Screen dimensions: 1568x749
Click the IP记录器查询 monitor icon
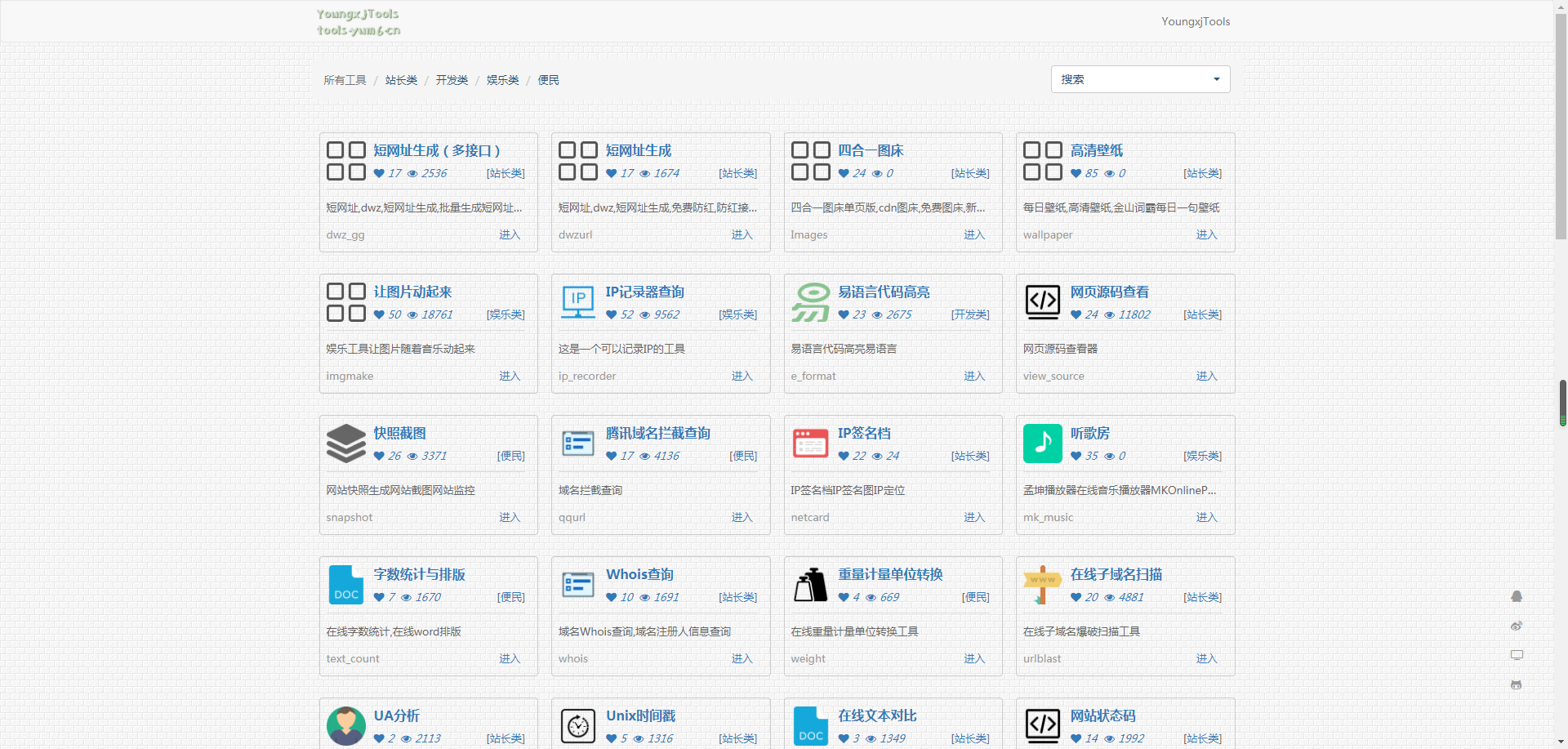pyautogui.click(x=578, y=302)
